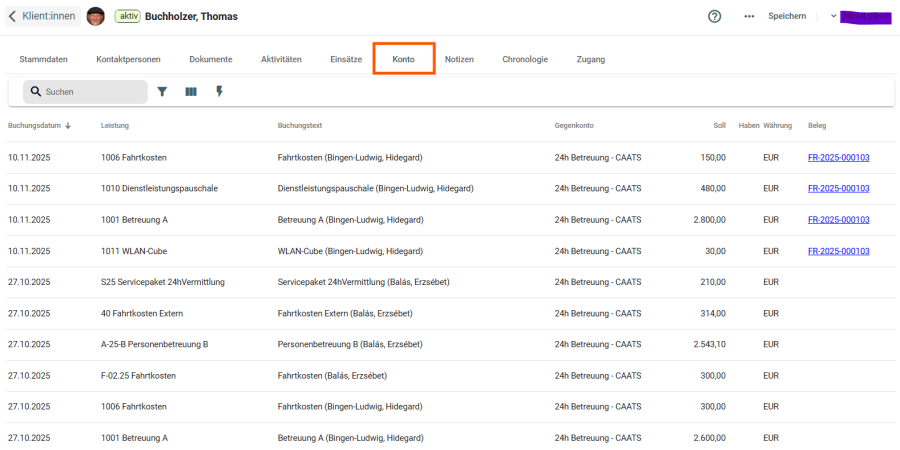Expand the user account dropdown chevron
The height and width of the screenshot is (450, 900).
tap(834, 16)
